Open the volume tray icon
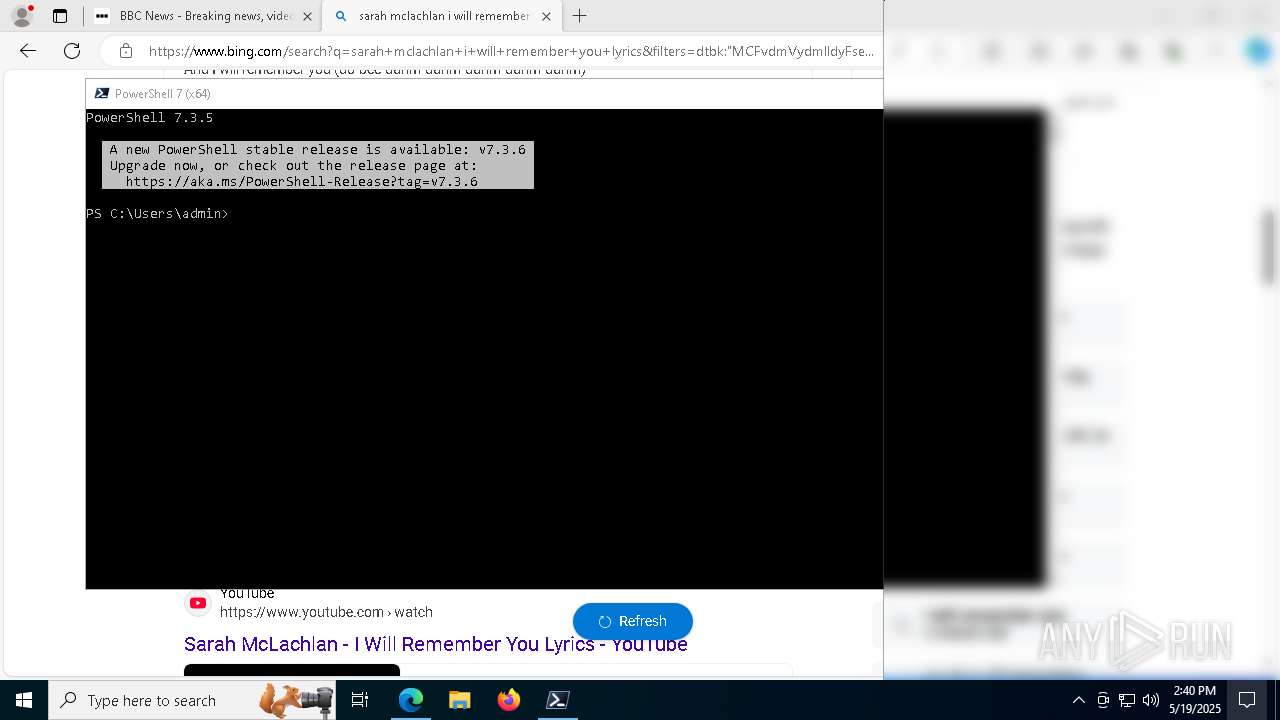The width and height of the screenshot is (1280, 720). (x=1151, y=700)
